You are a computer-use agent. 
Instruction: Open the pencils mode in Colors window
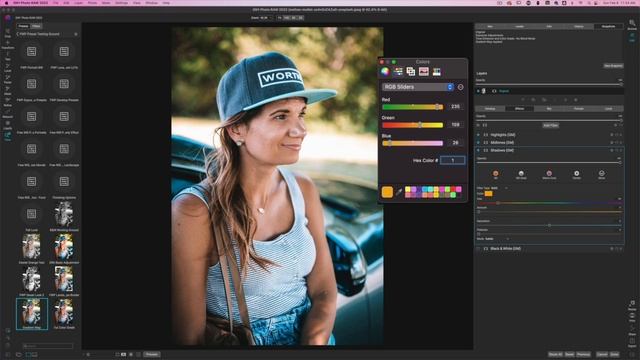point(436,72)
